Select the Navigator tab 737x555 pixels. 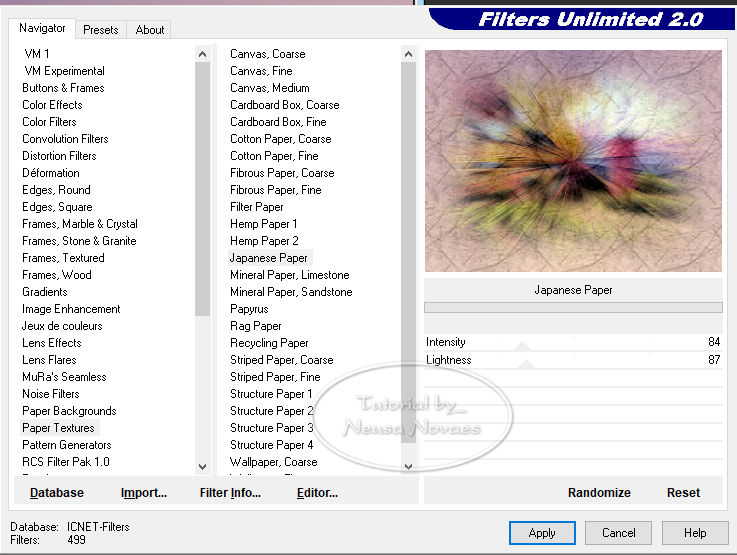42,28
